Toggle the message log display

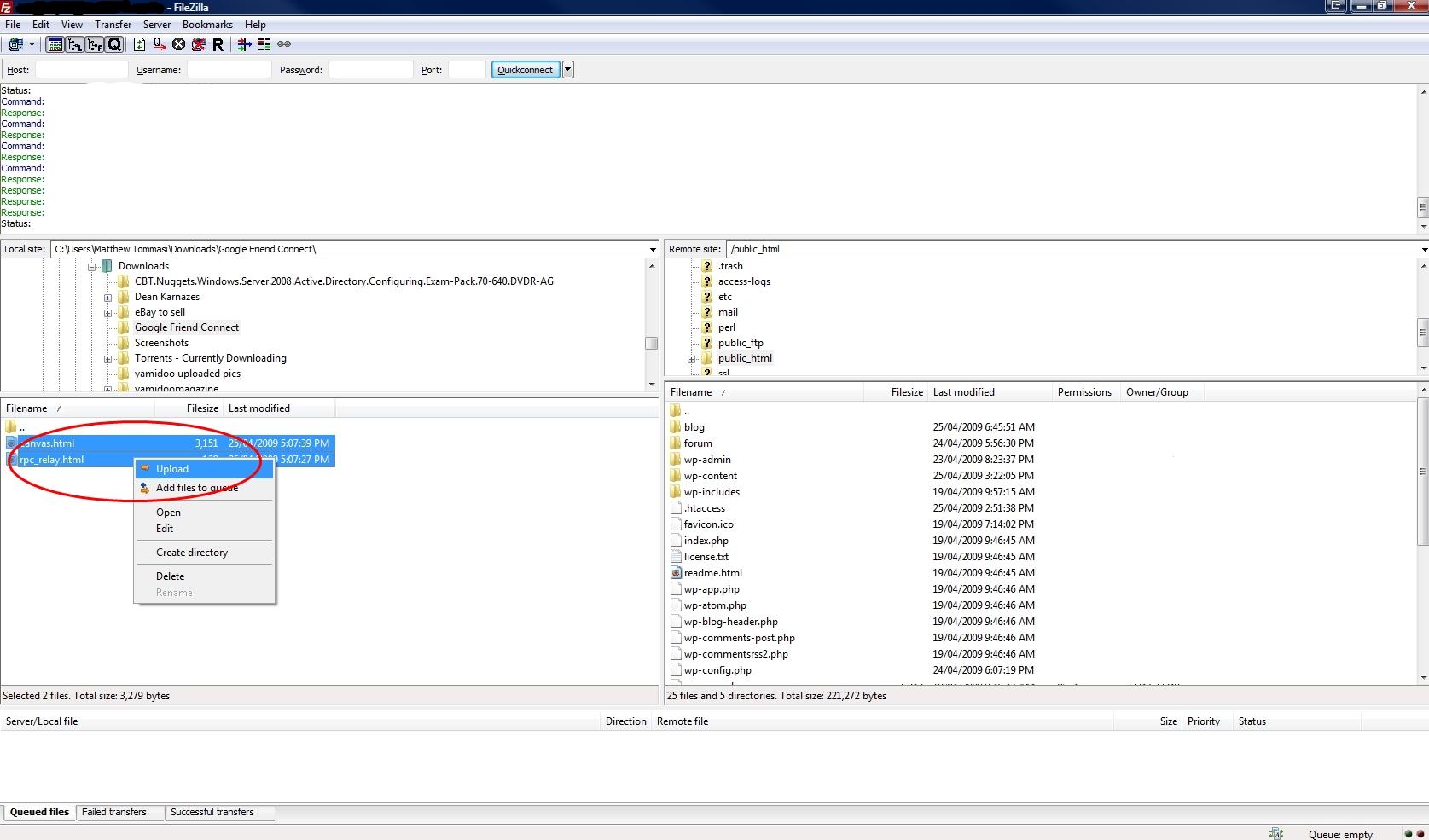point(55,44)
